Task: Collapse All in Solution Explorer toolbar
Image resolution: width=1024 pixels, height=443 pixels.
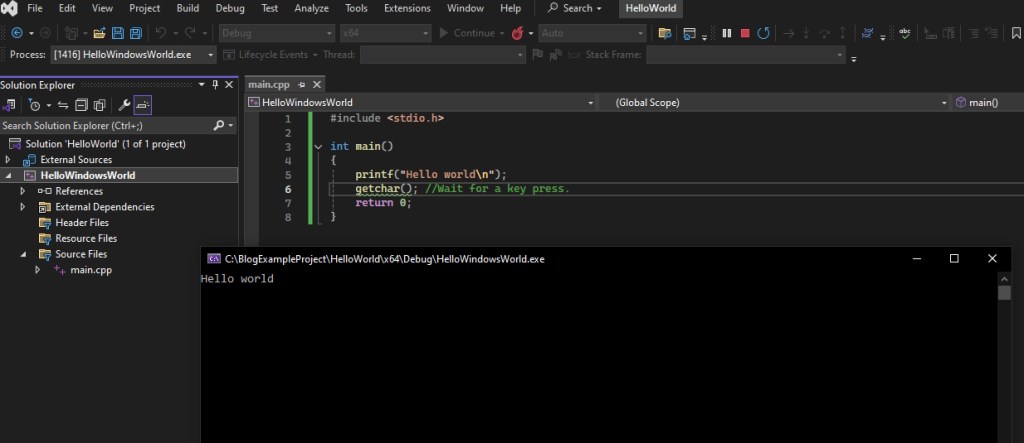Action: point(81,105)
